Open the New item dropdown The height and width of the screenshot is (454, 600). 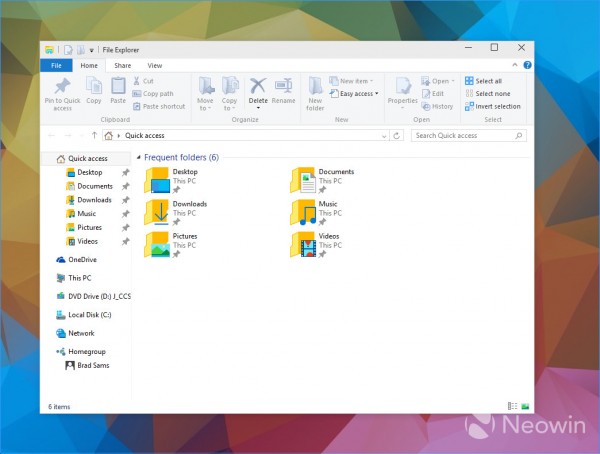point(357,81)
